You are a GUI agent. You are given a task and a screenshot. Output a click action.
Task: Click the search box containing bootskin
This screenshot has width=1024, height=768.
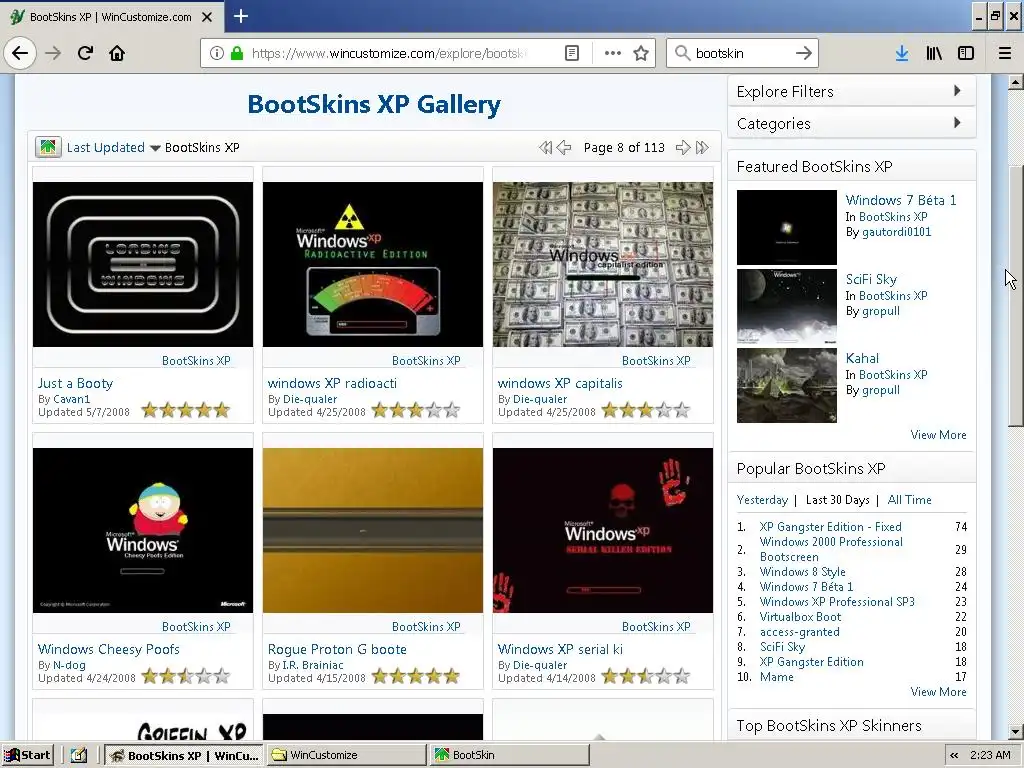[x=741, y=53]
